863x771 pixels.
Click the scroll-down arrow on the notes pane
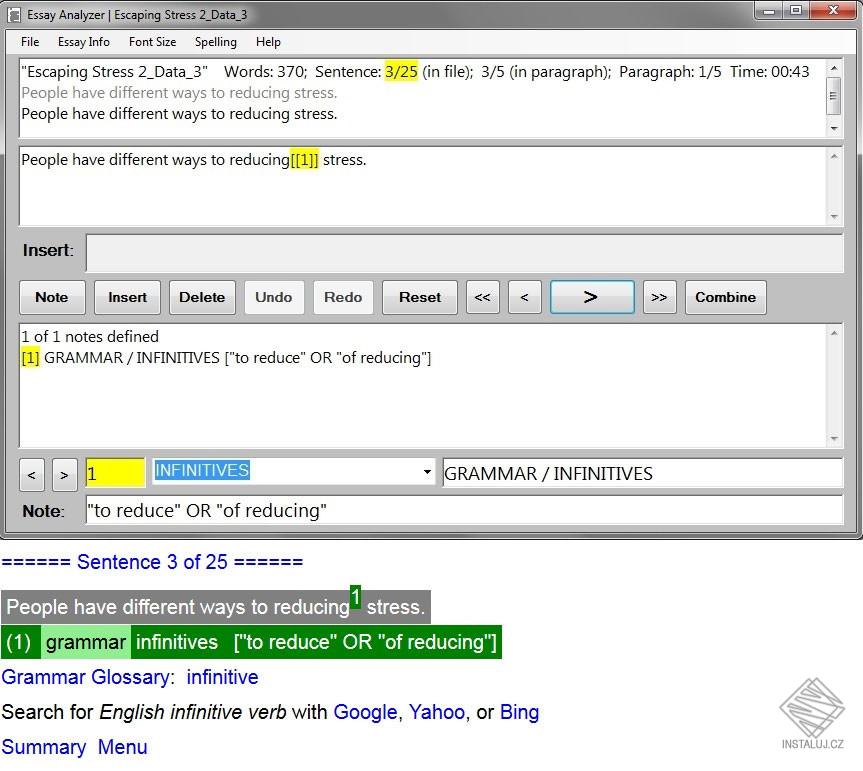(833, 437)
